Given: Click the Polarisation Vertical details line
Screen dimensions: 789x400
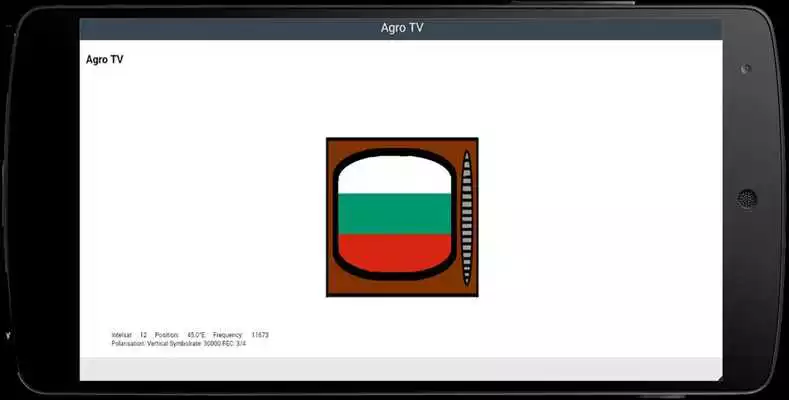Looking at the screenshot, I should (179, 344).
